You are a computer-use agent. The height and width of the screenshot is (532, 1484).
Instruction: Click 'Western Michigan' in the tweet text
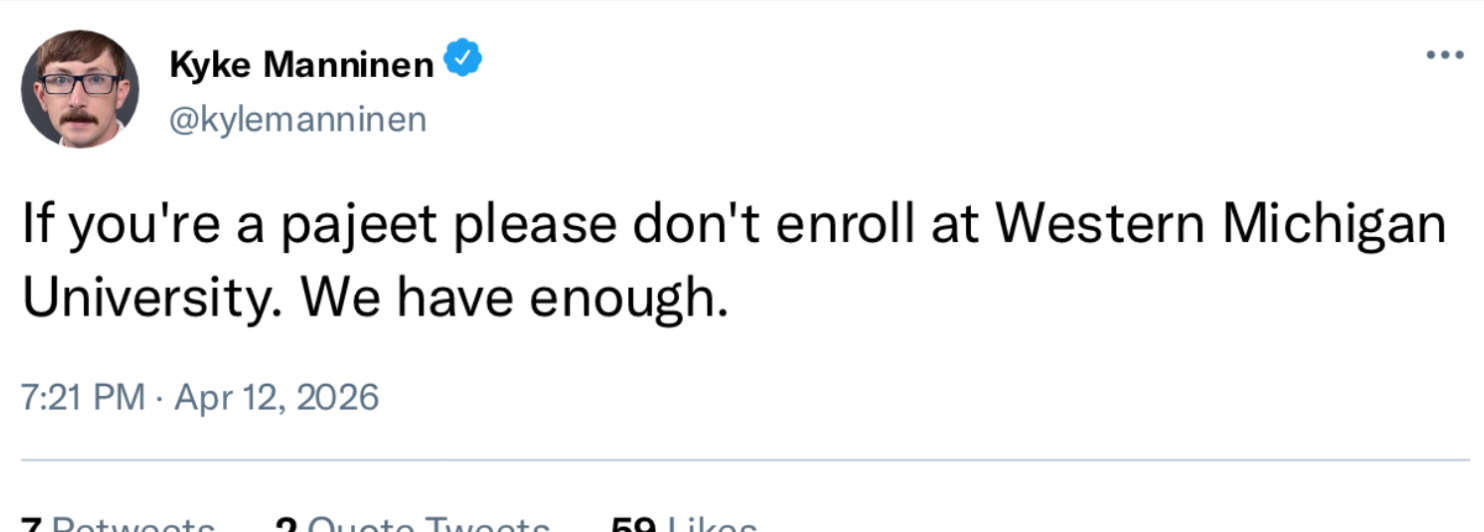(x=1222, y=226)
